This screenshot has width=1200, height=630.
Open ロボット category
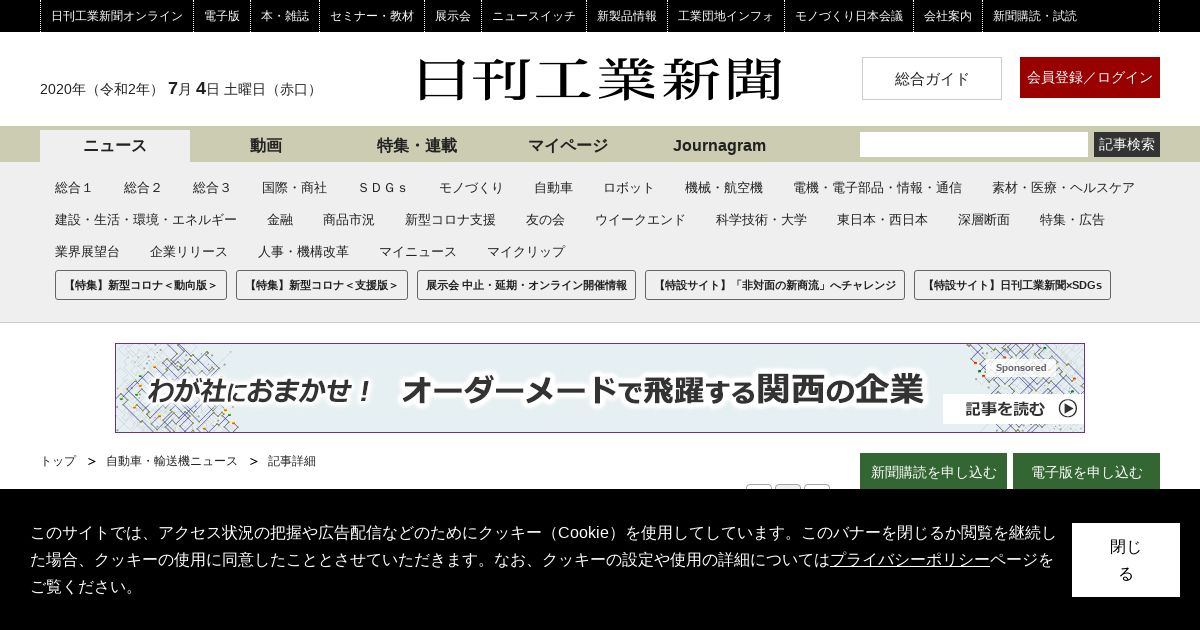click(629, 188)
